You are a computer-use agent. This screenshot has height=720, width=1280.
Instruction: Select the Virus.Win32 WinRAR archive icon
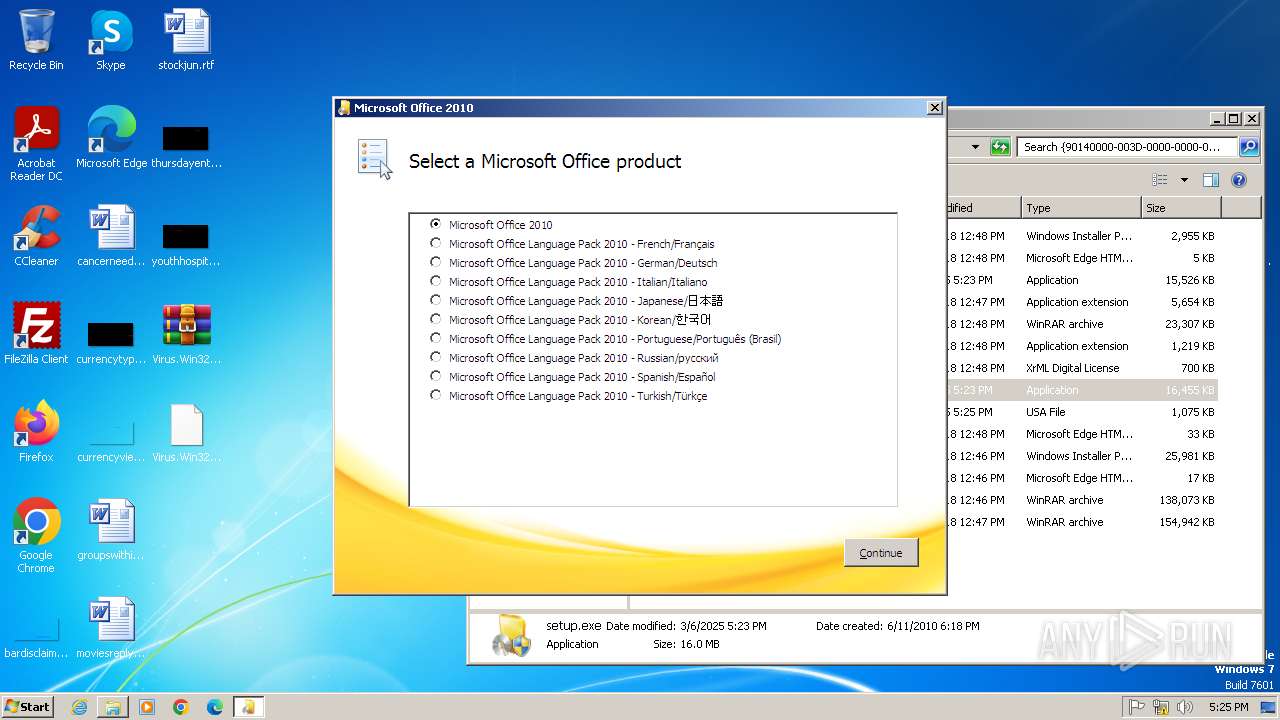click(186, 334)
